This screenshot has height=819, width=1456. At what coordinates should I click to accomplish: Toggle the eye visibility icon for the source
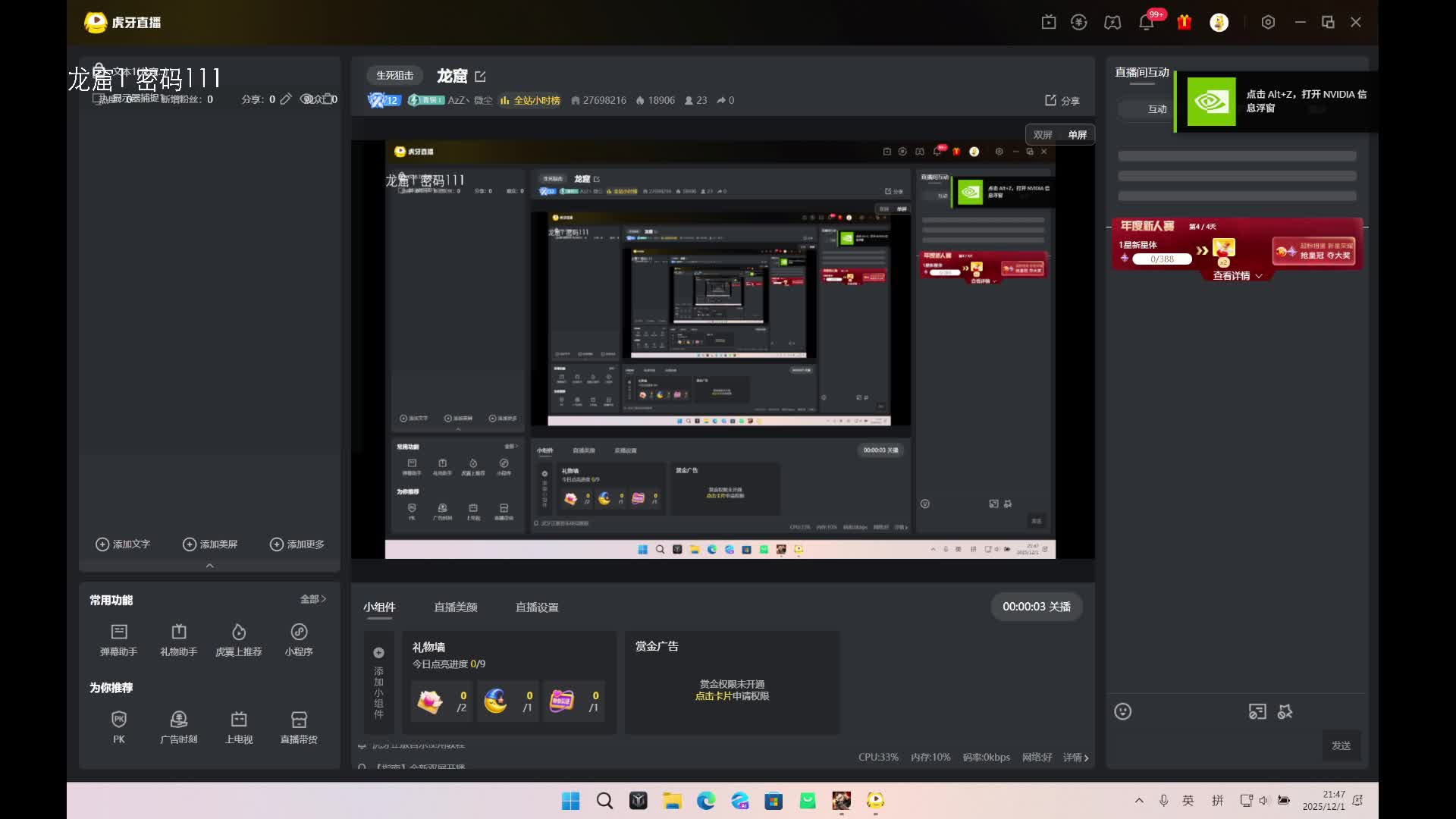[x=306, y=99]
